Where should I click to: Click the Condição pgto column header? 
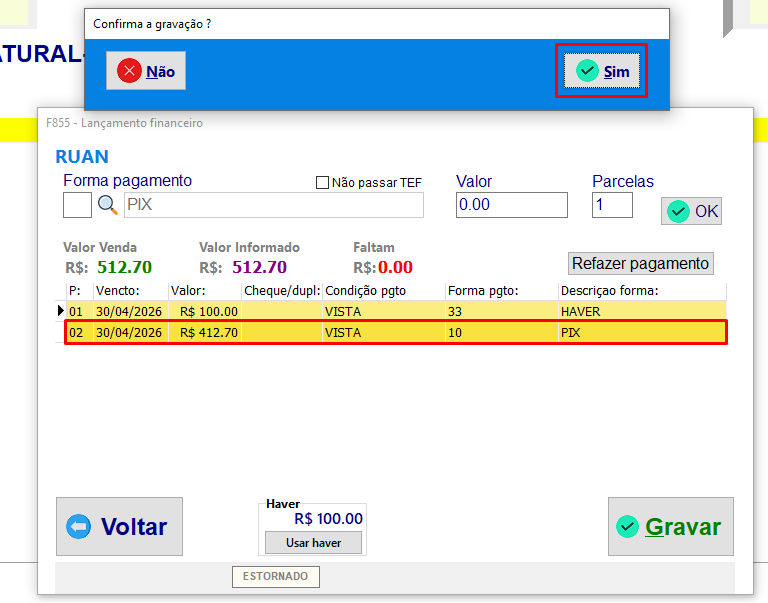(365, 291)
